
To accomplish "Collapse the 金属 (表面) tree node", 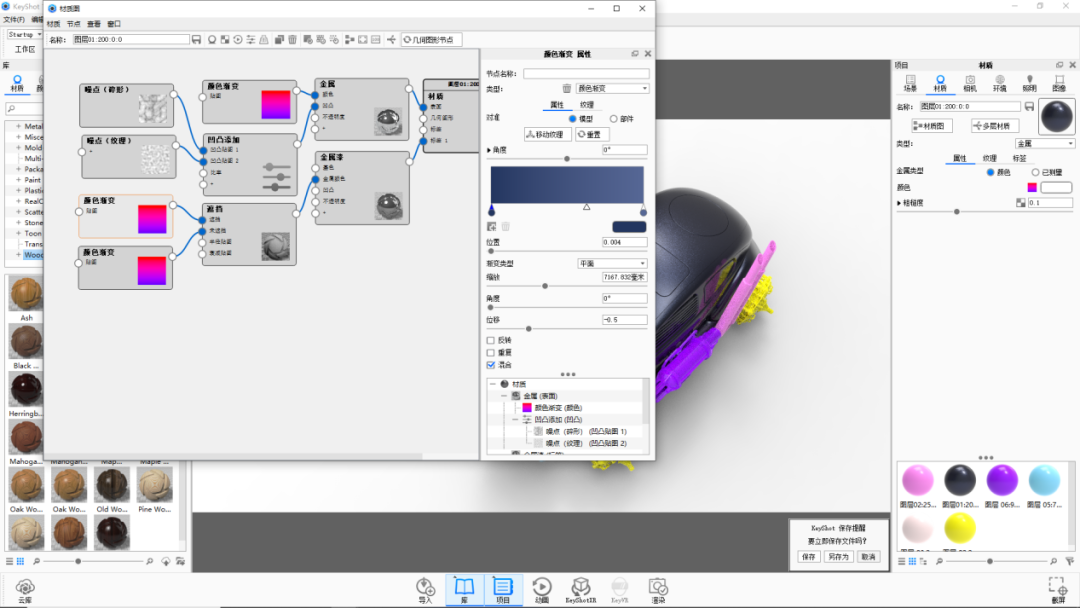I will pos(504,396).
